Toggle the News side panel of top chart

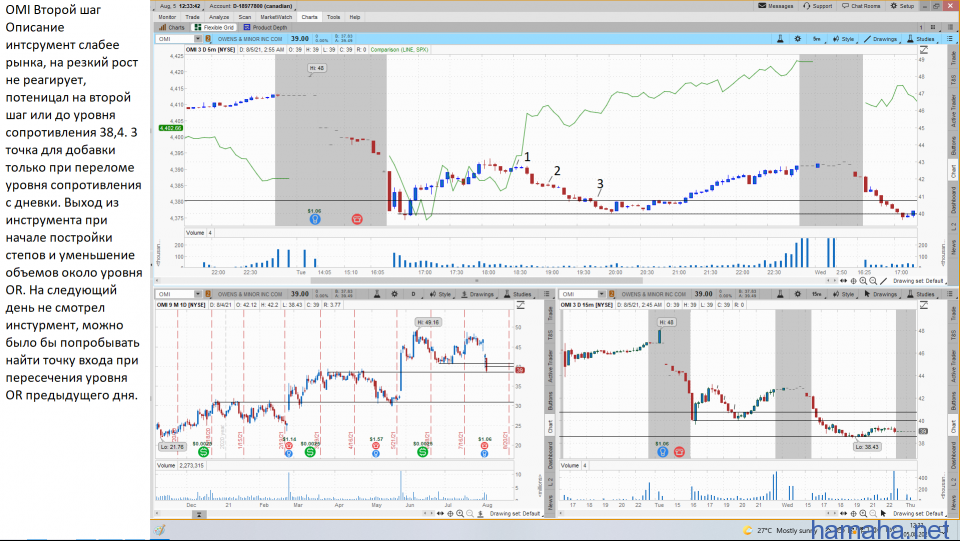click(953, 247)
